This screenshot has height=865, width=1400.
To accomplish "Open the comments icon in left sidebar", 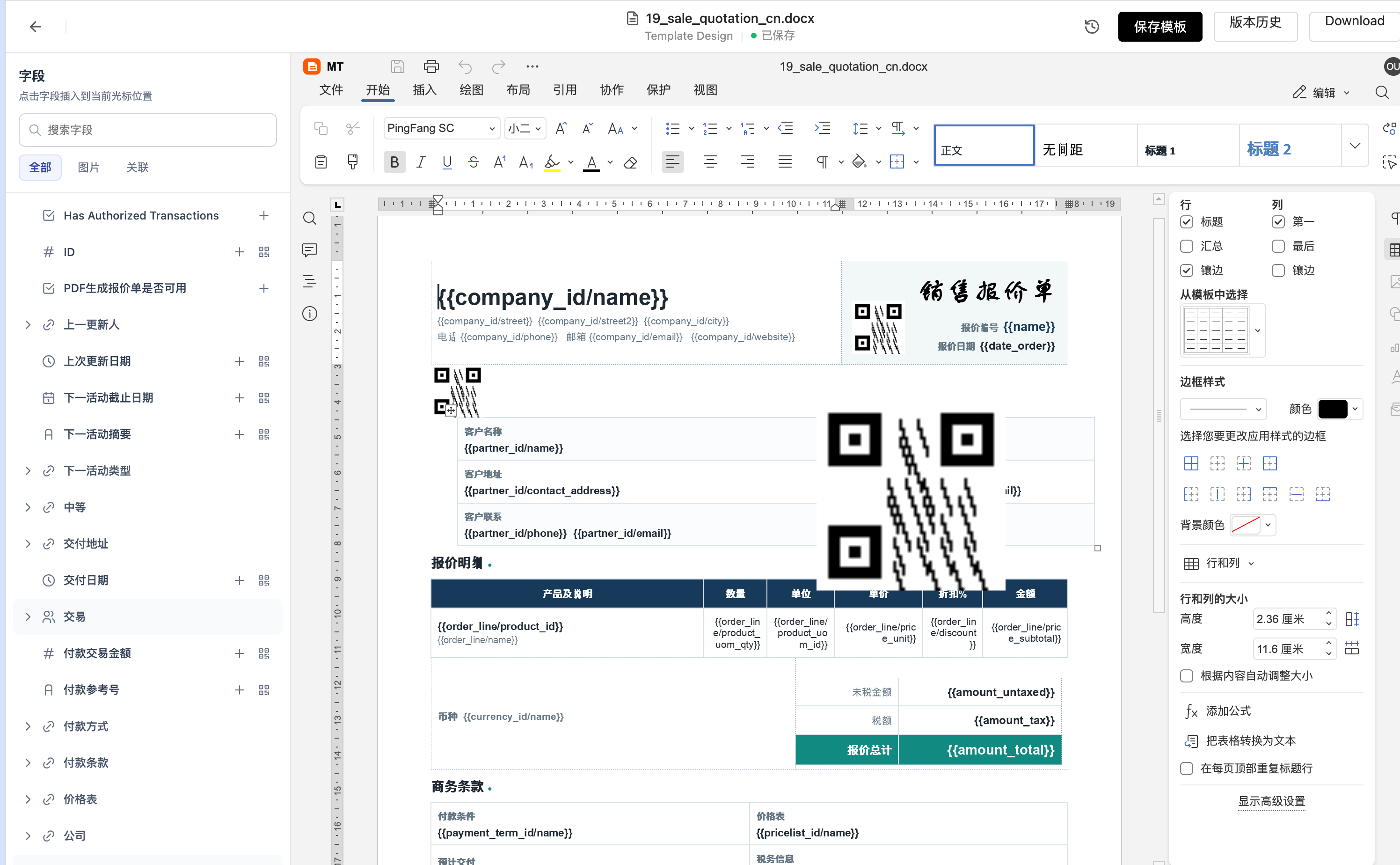I will point(309,250).
